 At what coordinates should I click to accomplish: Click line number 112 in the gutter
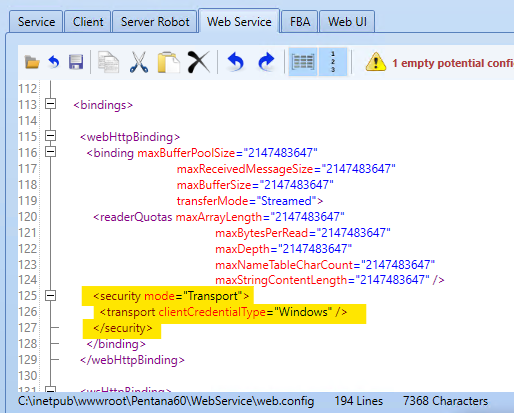(x=27, y=89)
